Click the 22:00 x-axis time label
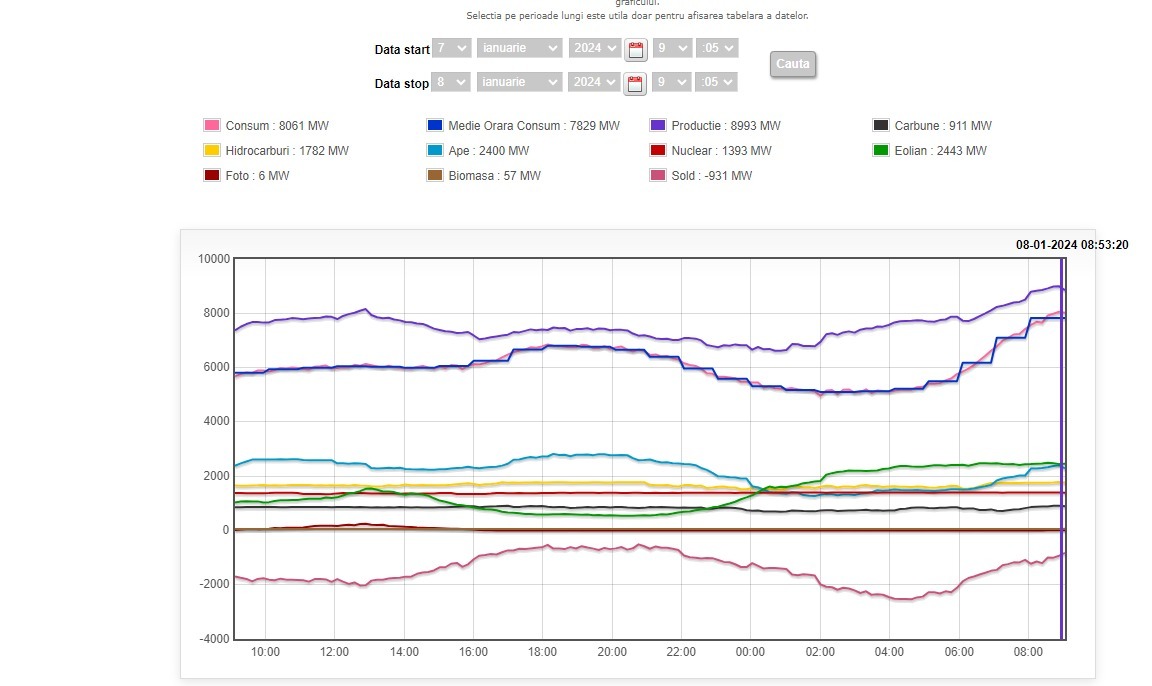1152x686 pixels. tap(681, 651)
